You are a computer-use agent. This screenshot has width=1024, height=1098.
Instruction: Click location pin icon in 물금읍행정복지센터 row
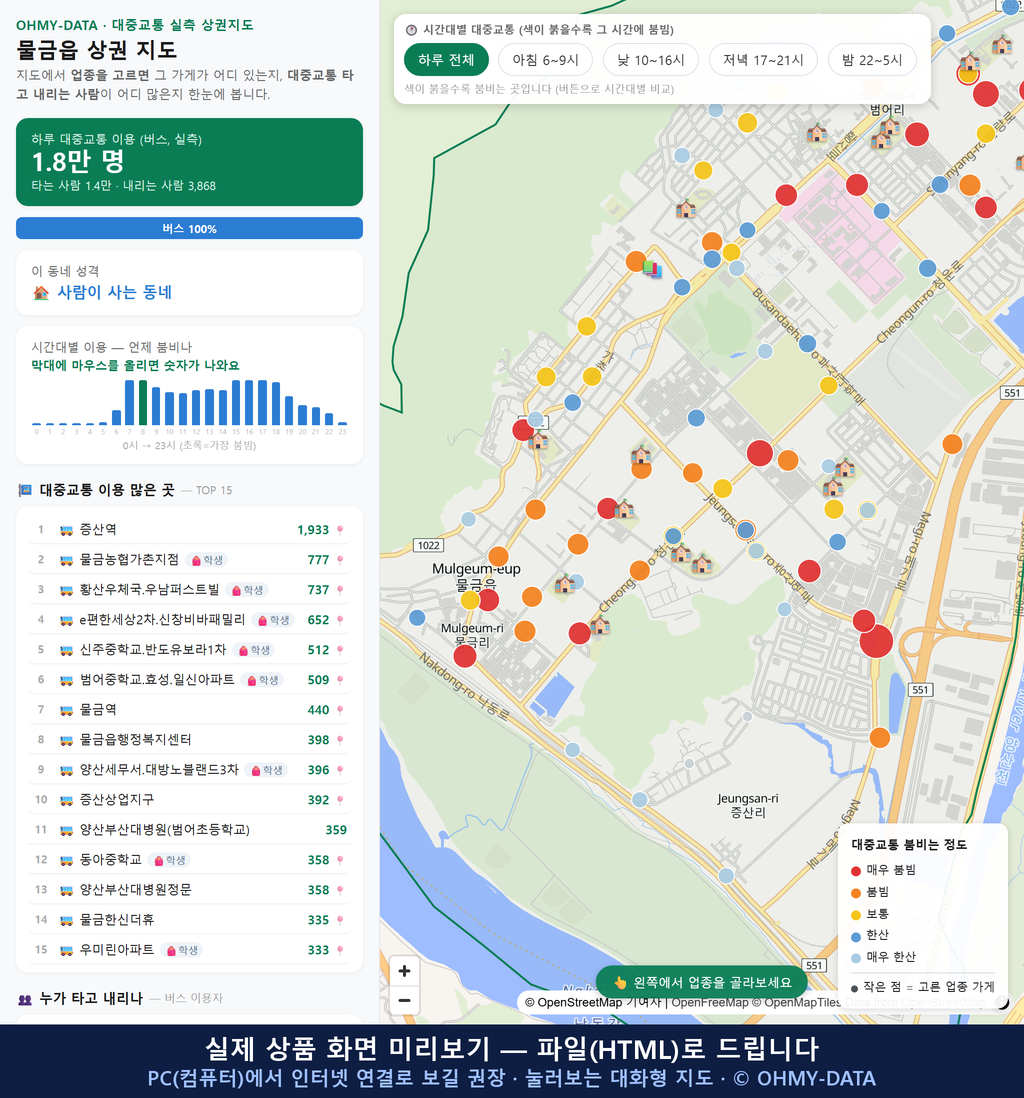[340, 740]
